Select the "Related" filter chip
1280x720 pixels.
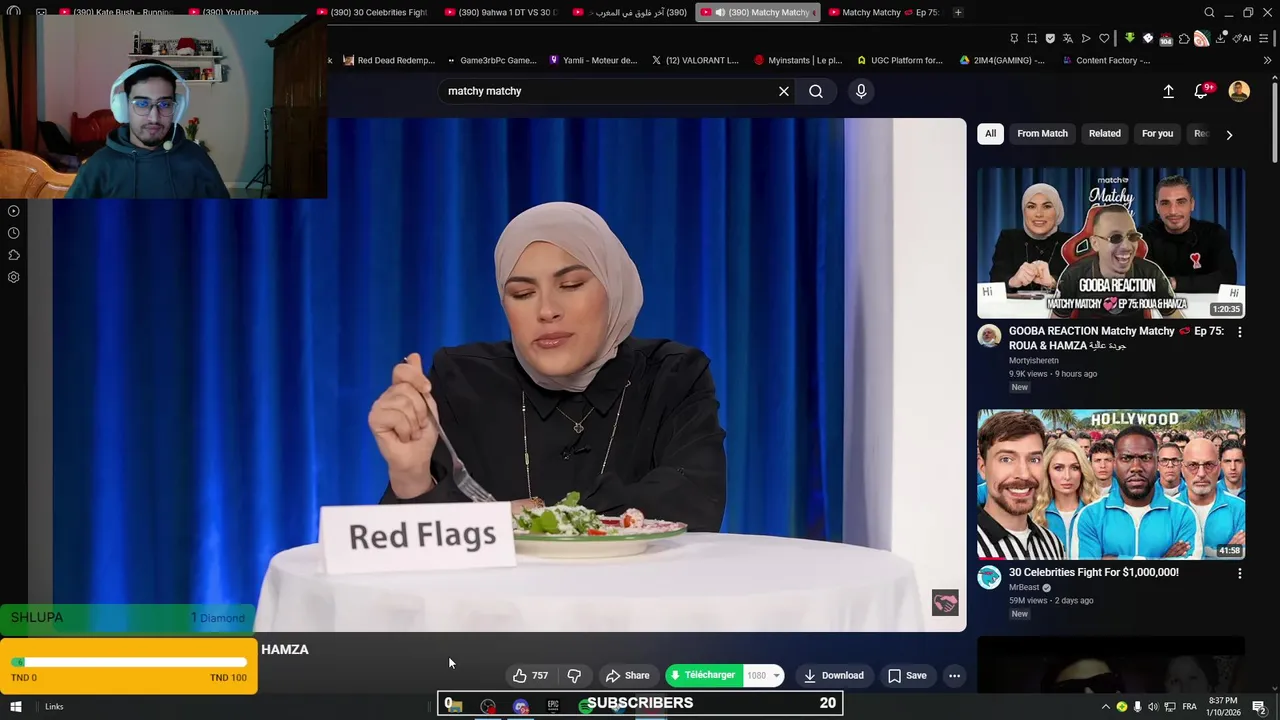tap(1105, 133)
